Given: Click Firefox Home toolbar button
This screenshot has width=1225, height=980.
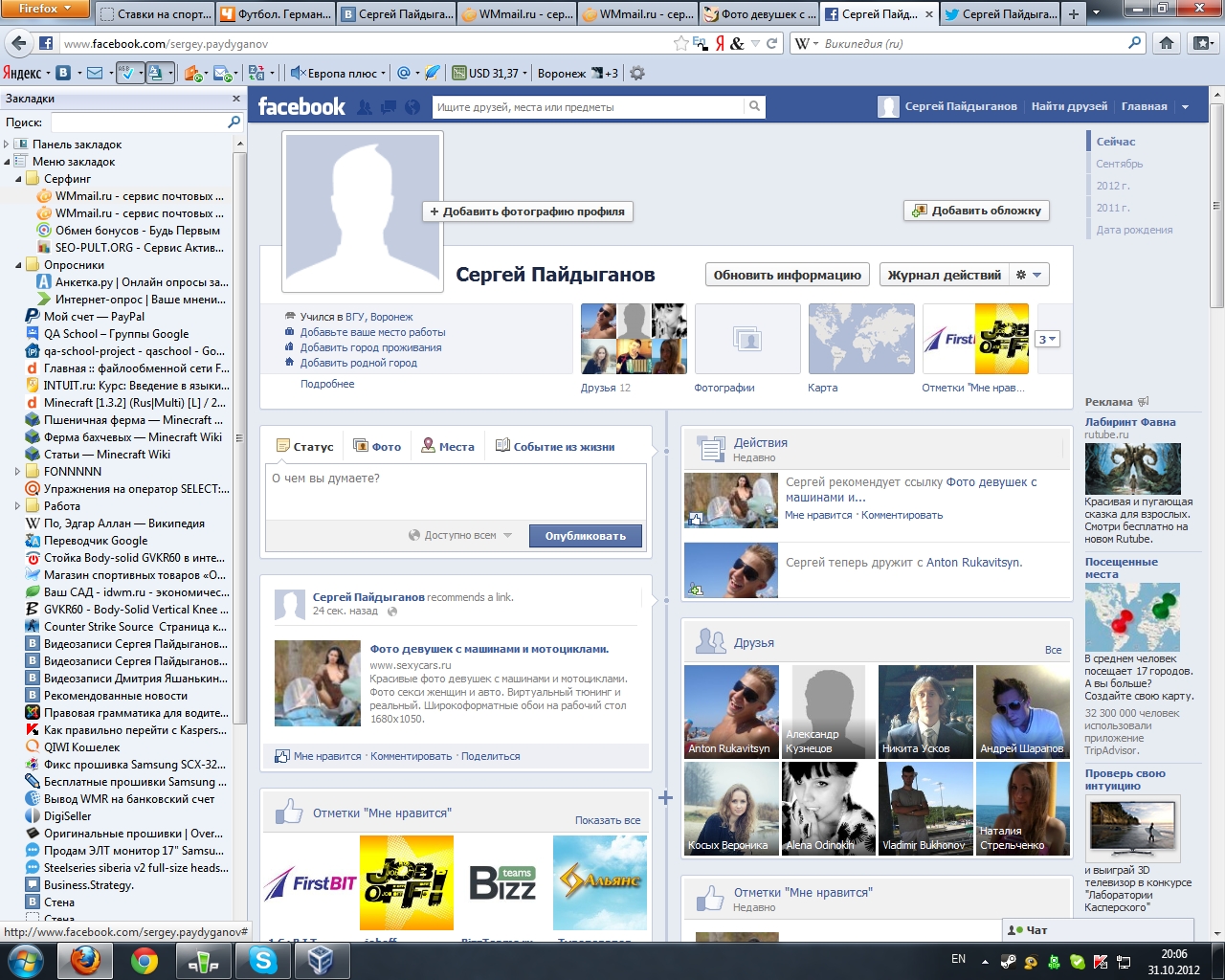Looking at the screenshot, I should pos(1166,43).
